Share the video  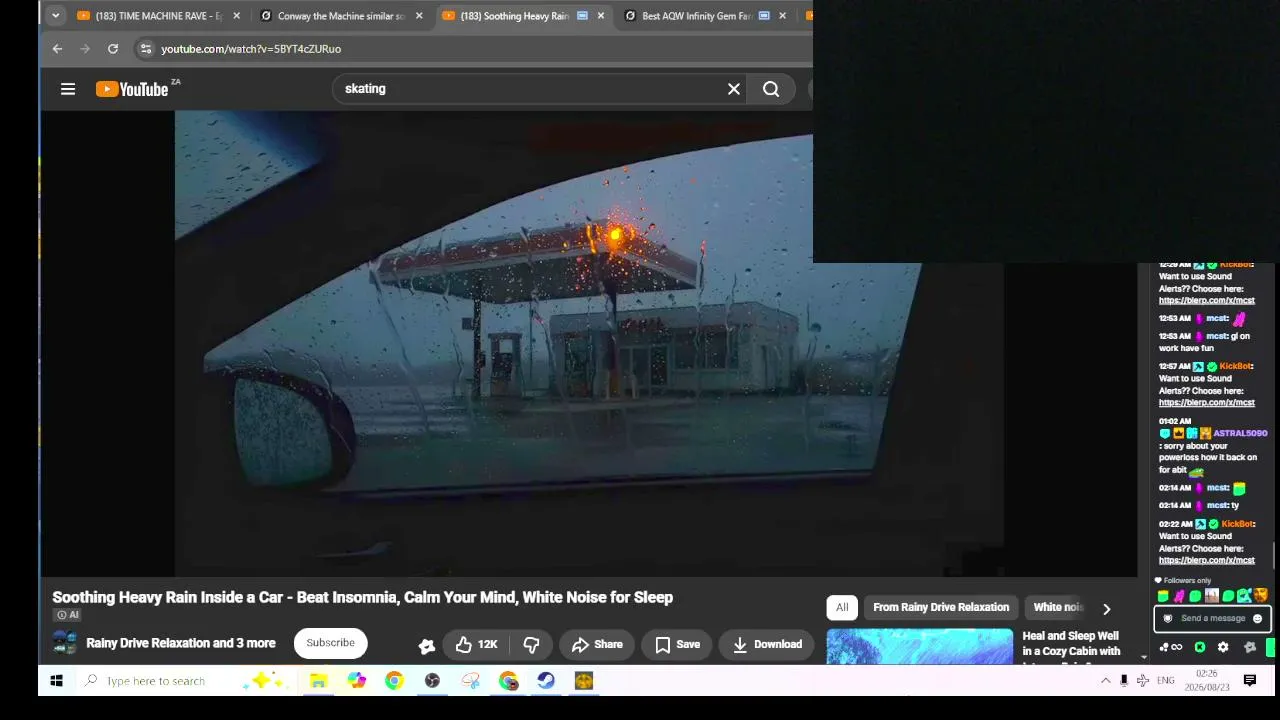point(597,645)
